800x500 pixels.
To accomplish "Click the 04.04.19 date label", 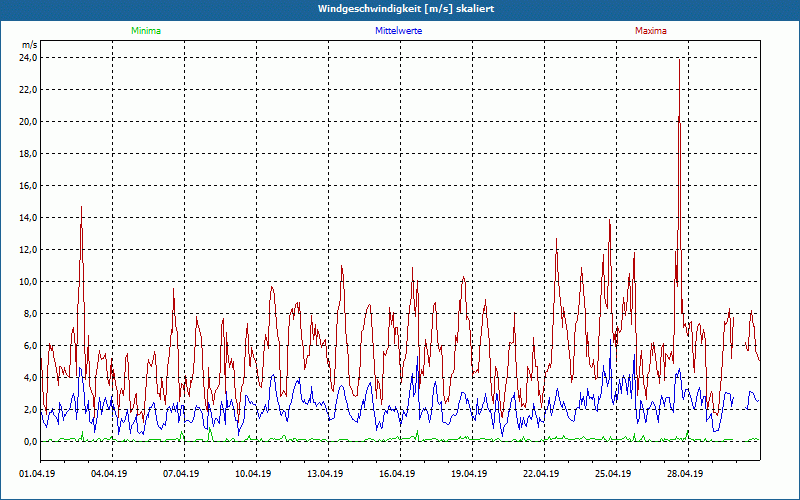I will pos(109,473).
